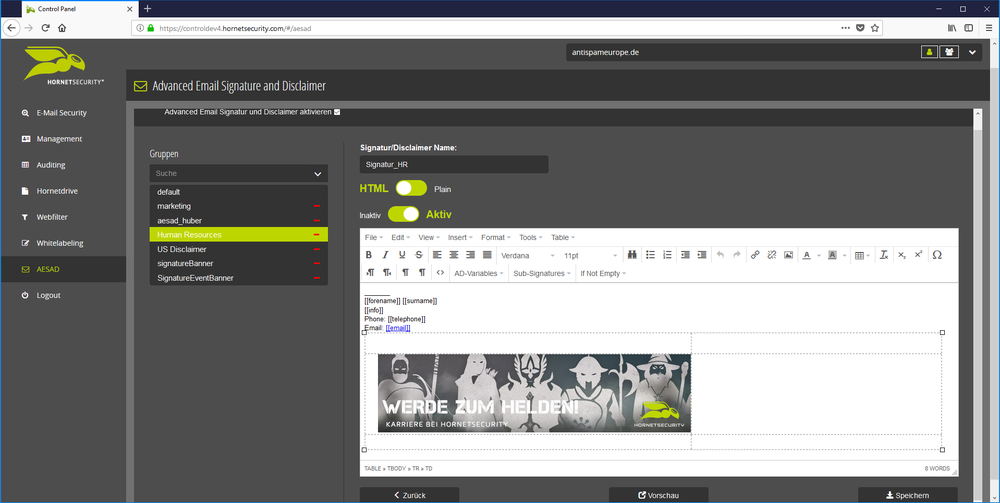
Task: Click the browser address bar URL
Action: (235, 28)
